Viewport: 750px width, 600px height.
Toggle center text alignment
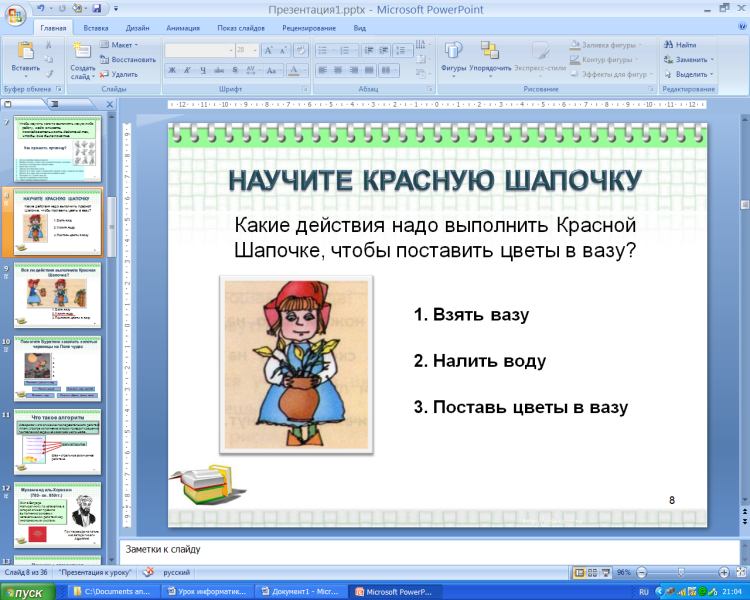pyautogui.click(x=338, y=70)
